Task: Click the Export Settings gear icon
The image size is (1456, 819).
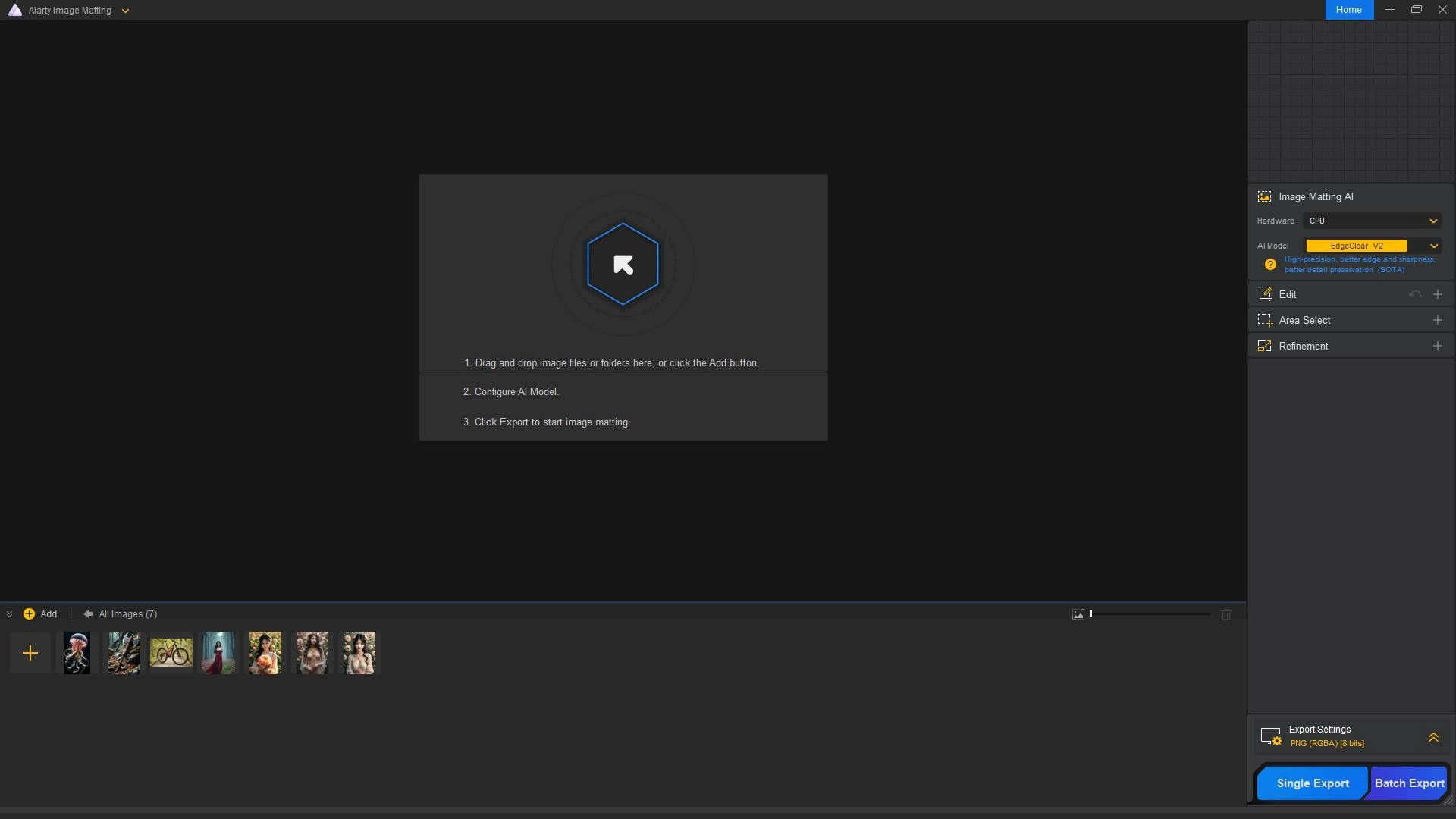Action: point(1271,736)
